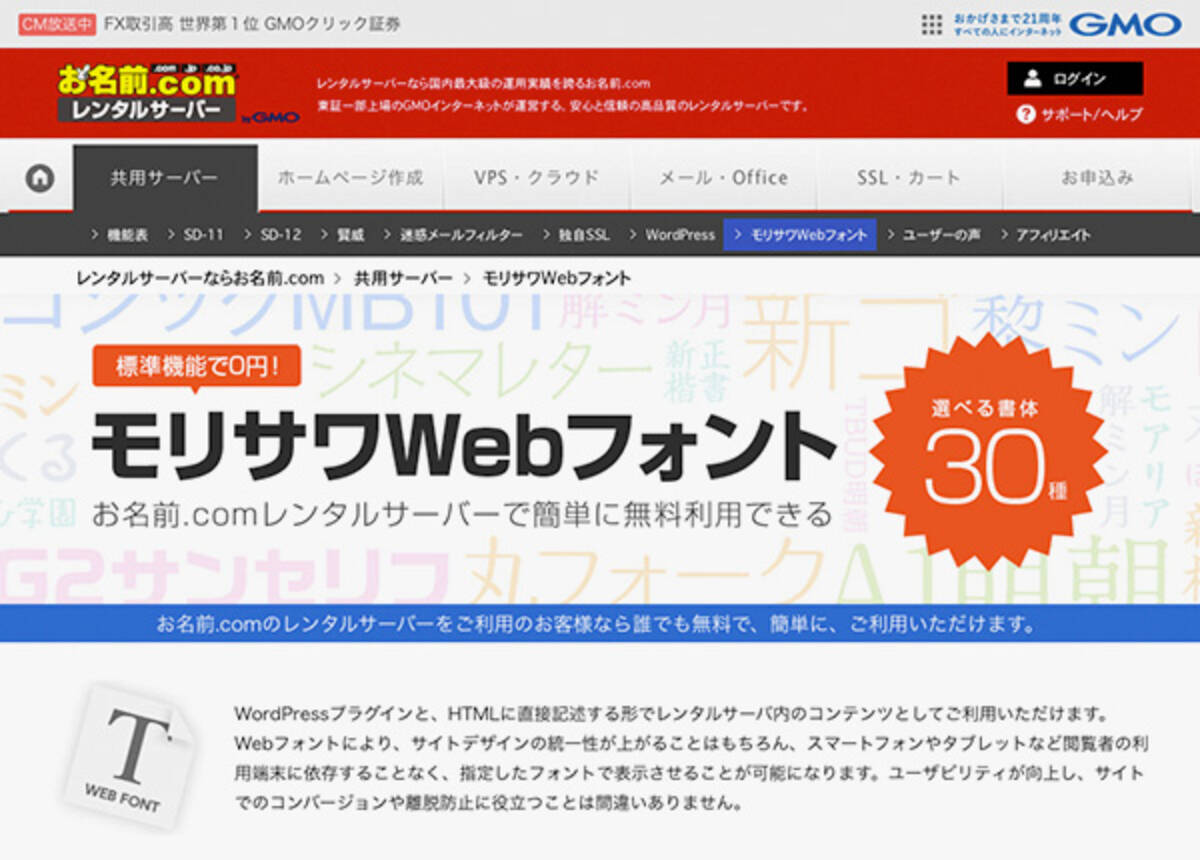Screen dimensions: 1200x860
Task: Select the SSL・カート tab
Action: click(909, 178)
